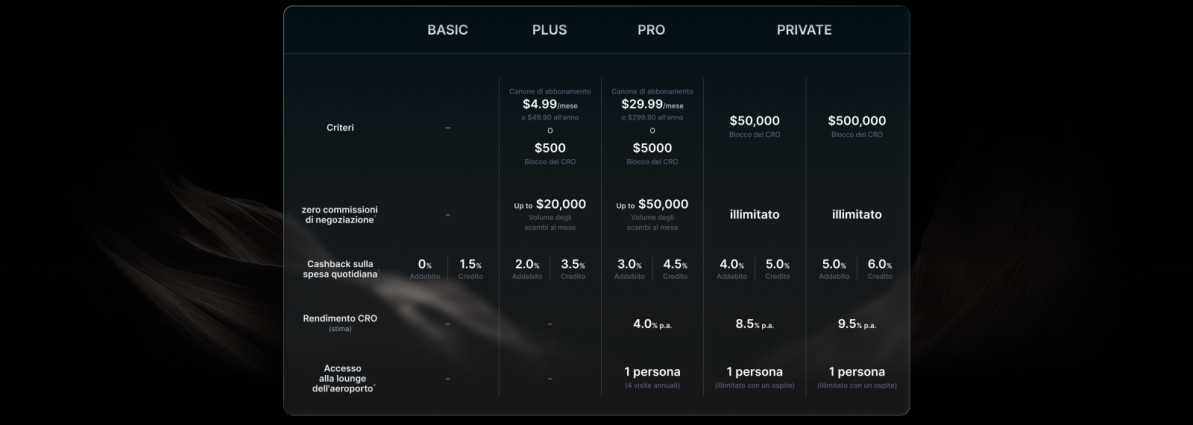Click the Up to $50,000 trading volume
The image size is (1193, 425).
[x=652, y=205]
